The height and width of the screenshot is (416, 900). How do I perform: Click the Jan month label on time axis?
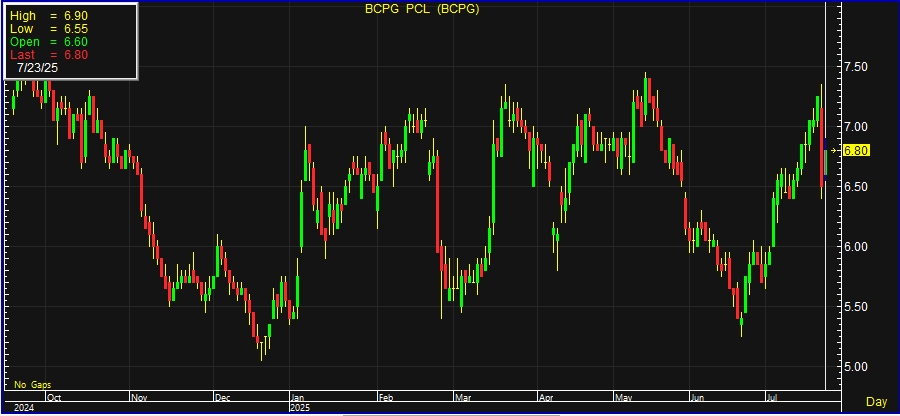tap(297, 396)
